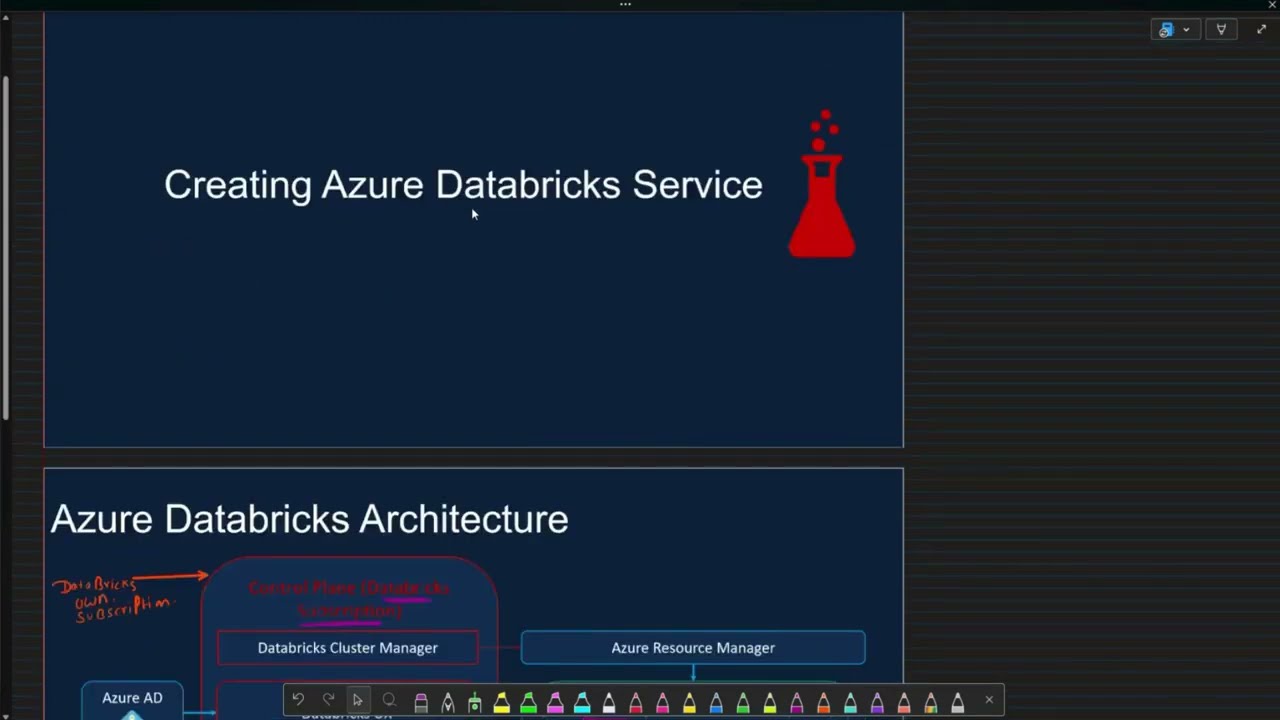Select the cyan highlighter
This screenshot has width=1280, height=720.
point(582,703)
